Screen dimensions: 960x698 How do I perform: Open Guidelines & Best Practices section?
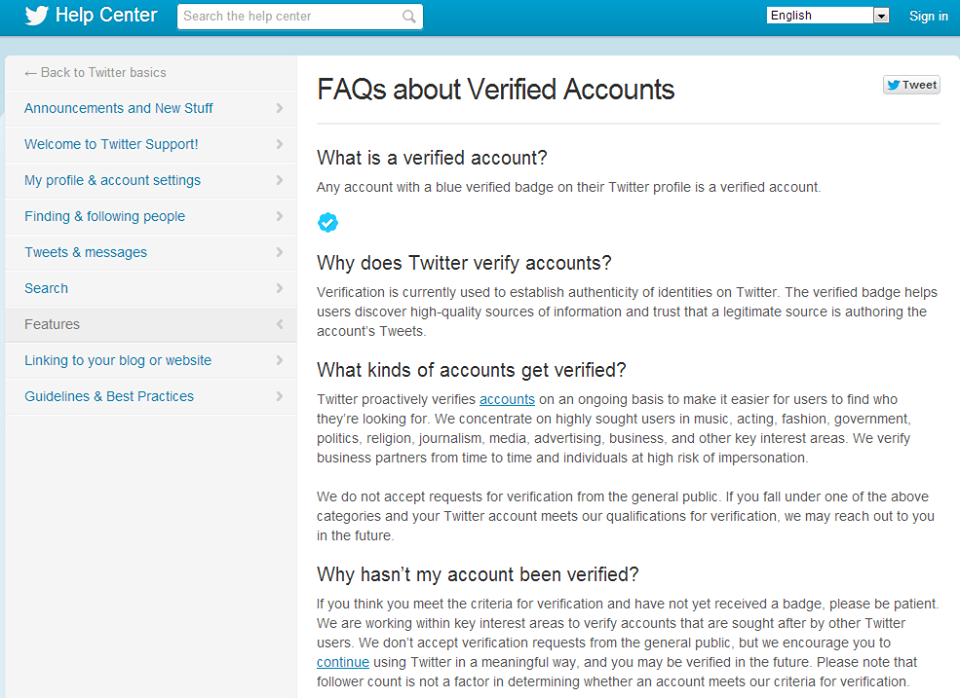(109, 396)
